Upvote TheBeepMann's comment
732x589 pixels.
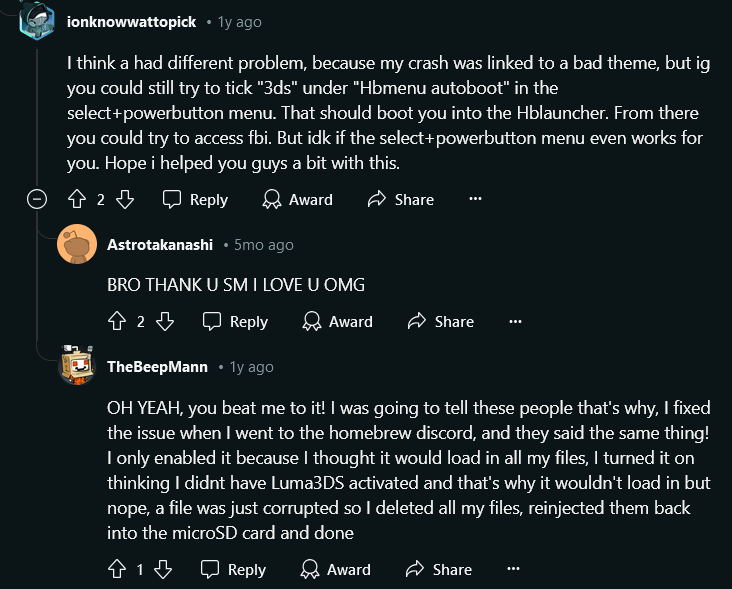[x=117, y=569]
